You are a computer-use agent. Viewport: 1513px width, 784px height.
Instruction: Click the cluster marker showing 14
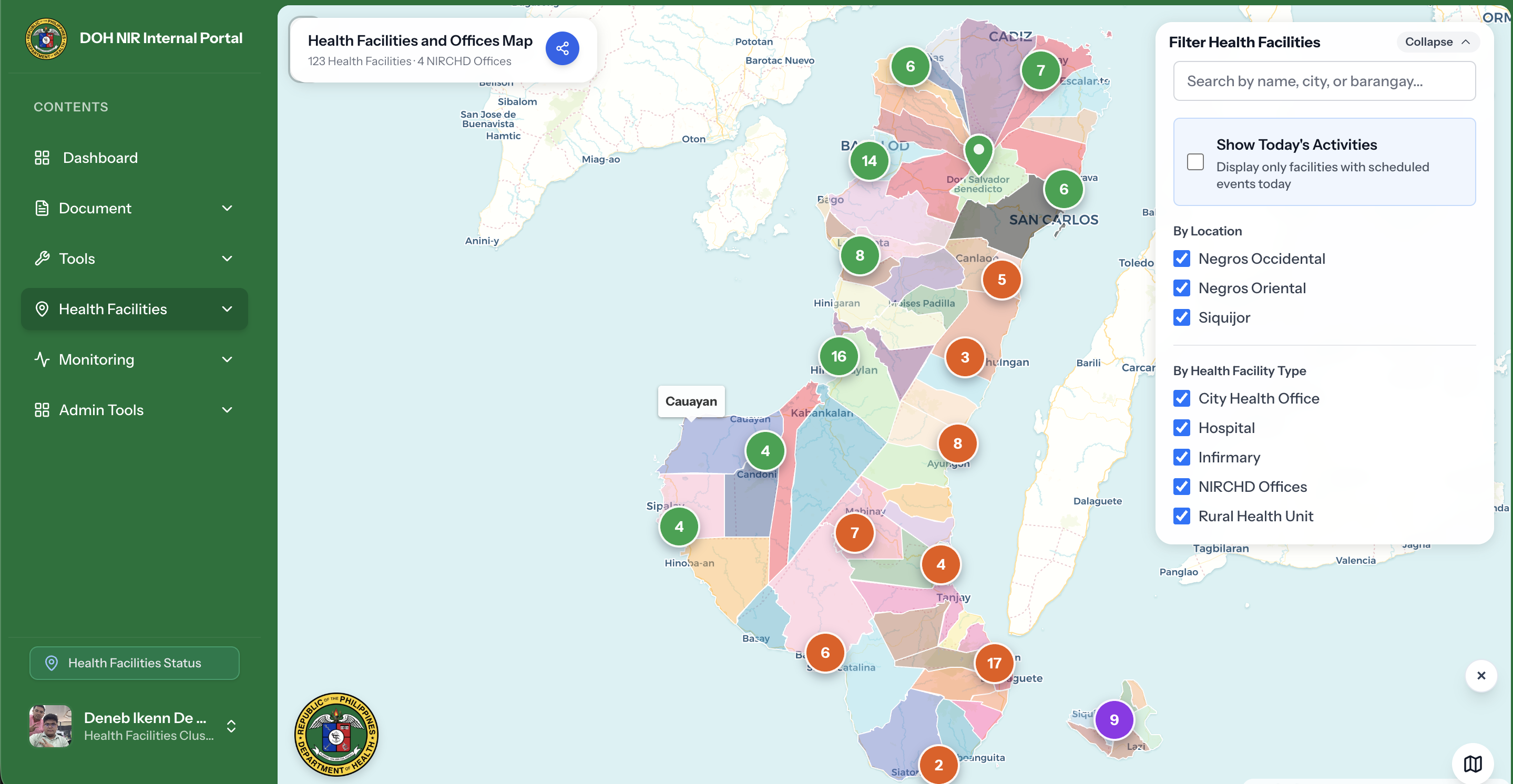click(868, 161)
